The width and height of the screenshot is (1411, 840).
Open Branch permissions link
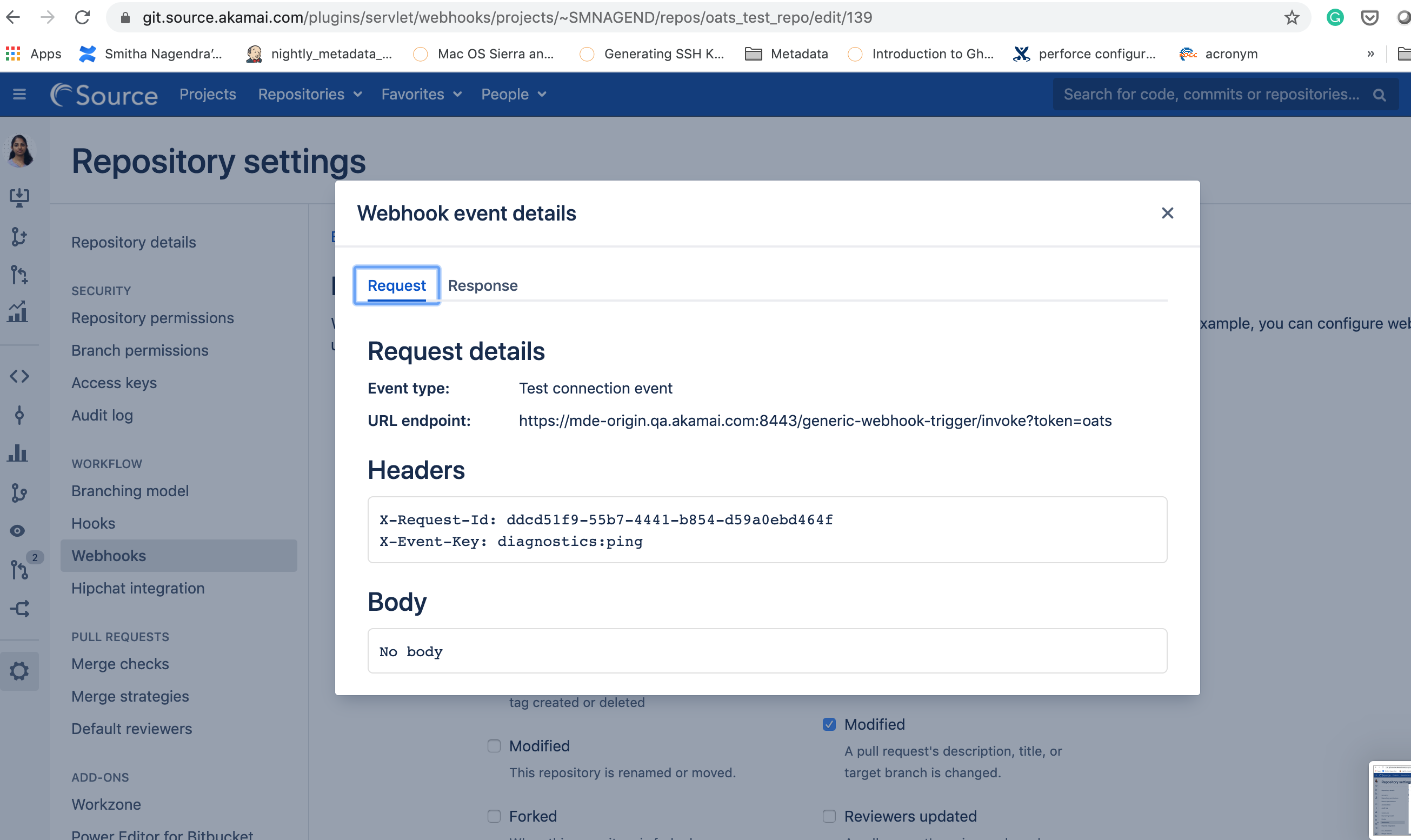[140, 350]
